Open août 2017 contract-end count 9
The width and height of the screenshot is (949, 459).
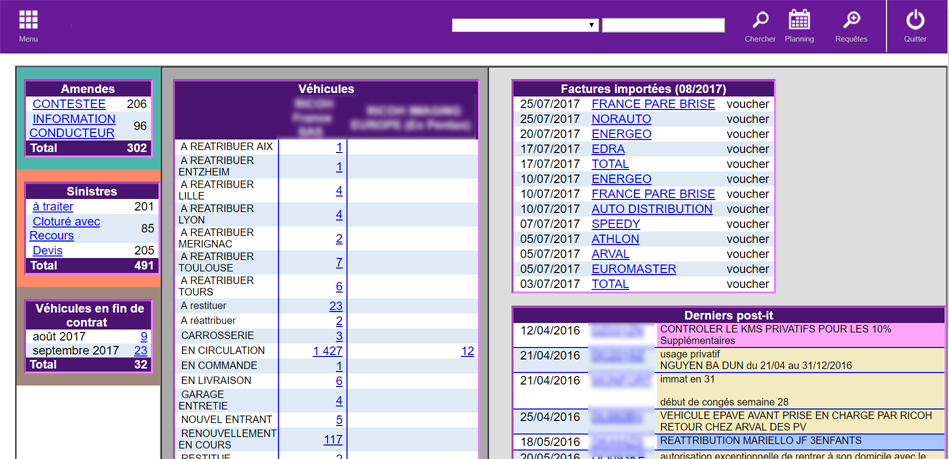[x=144, y=336]
